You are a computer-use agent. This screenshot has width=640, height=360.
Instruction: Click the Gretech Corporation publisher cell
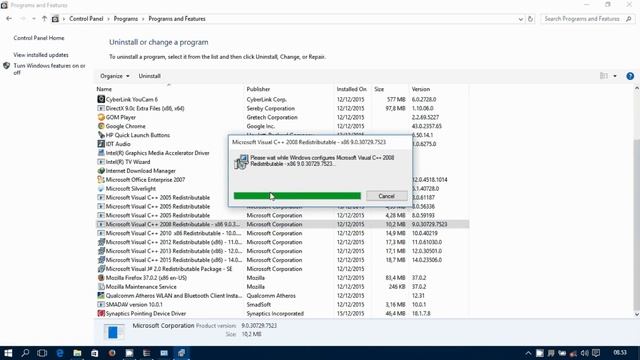click(x=272, y=117)
